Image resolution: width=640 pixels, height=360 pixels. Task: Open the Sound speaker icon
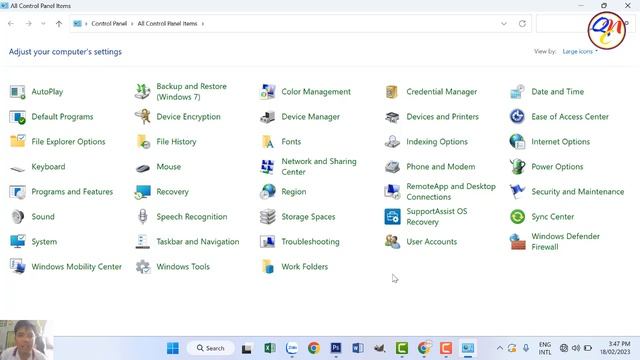pos(18,217)
